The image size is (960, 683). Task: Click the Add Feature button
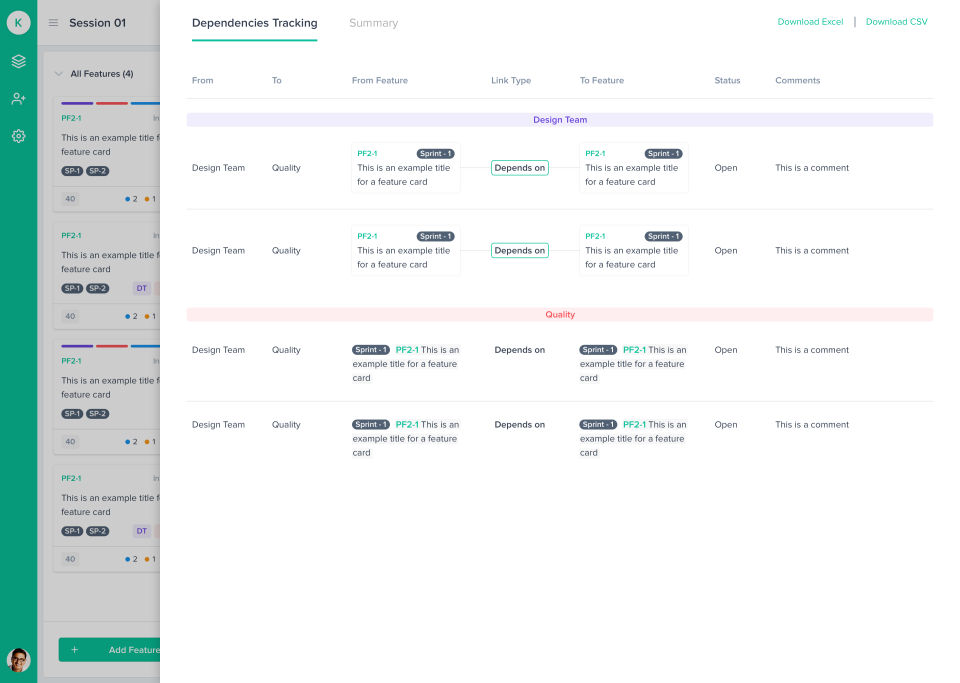[110, 650]
